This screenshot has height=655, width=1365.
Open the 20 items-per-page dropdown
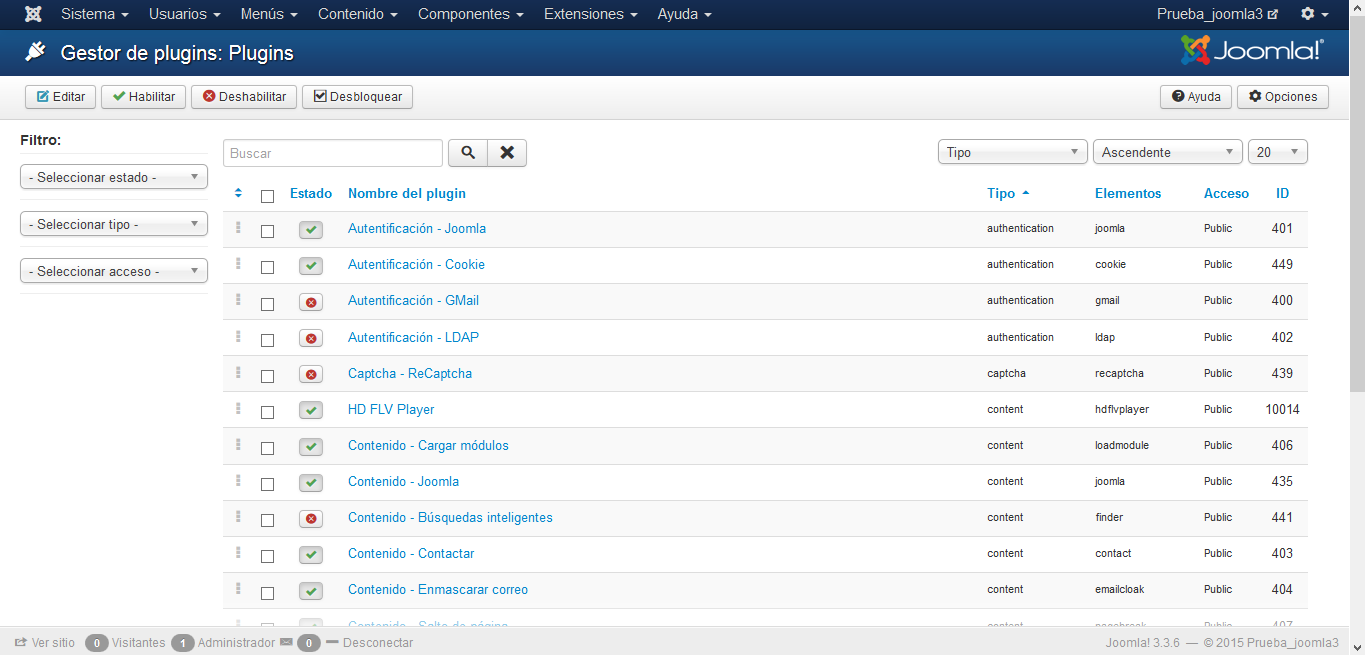(x=1277, y=152)
